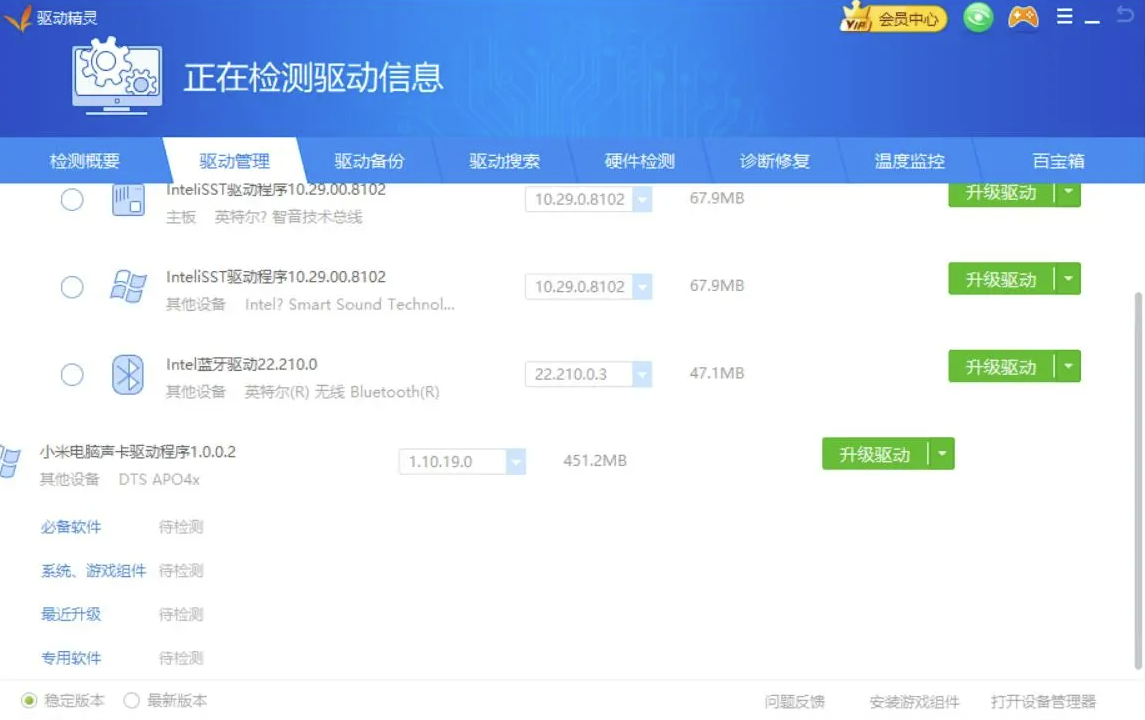Click the VIP 会员中心 badge
The image size is (1145, 720).
(x=893, y=18)
